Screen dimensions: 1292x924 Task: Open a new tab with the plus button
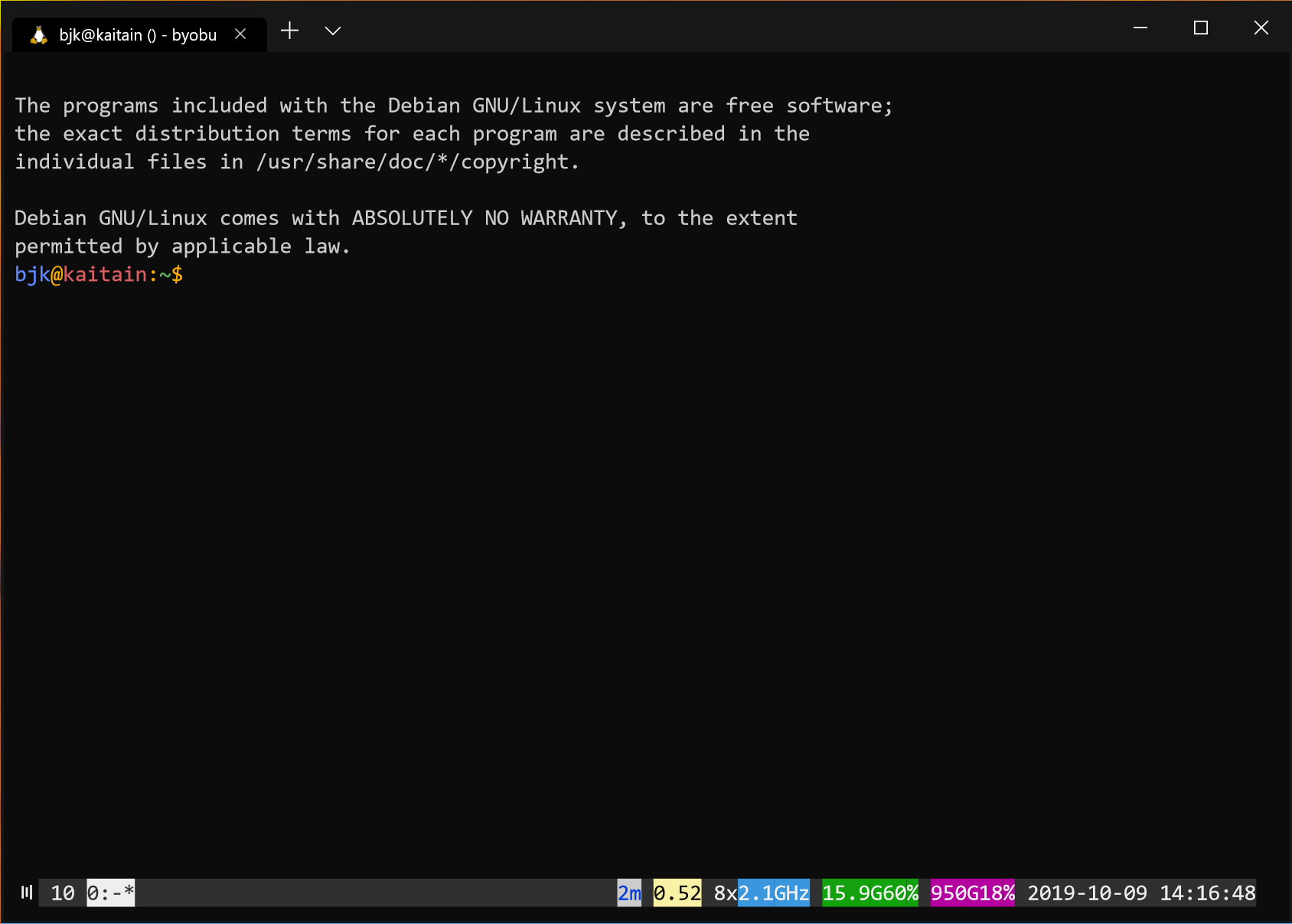pos(289,31)
